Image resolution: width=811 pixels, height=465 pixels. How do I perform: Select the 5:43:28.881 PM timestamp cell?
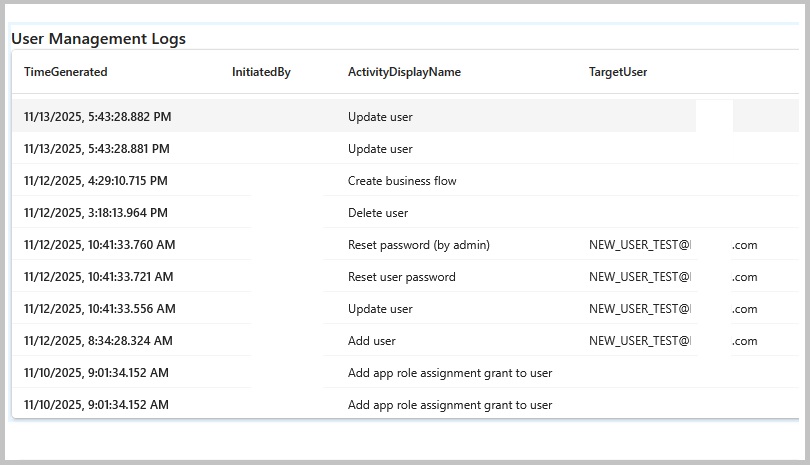(x=97, y=149)
